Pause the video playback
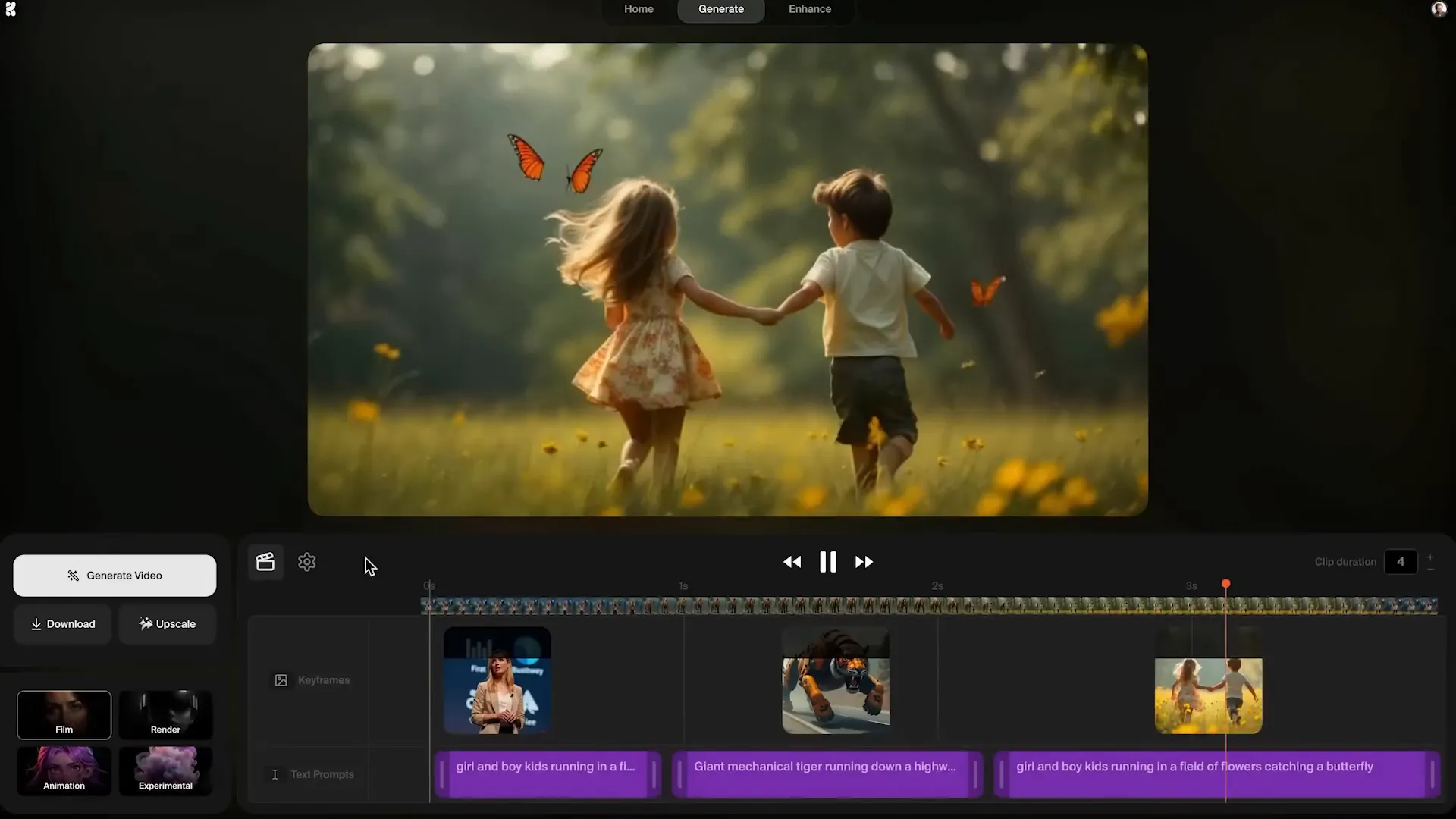Viewport: 1456px width, 819px height. point(828,562)
